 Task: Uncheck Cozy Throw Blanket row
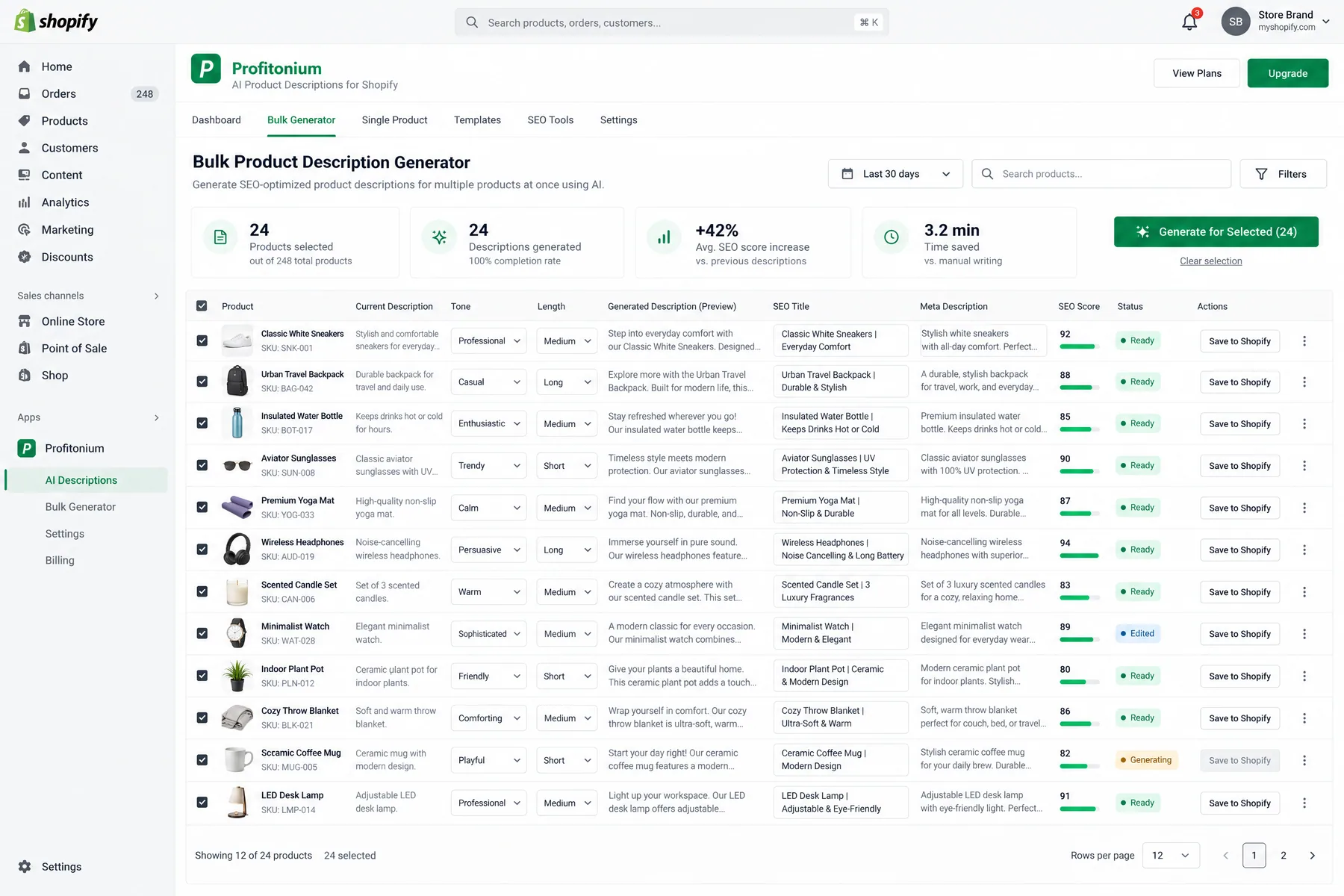coord(202,718)
